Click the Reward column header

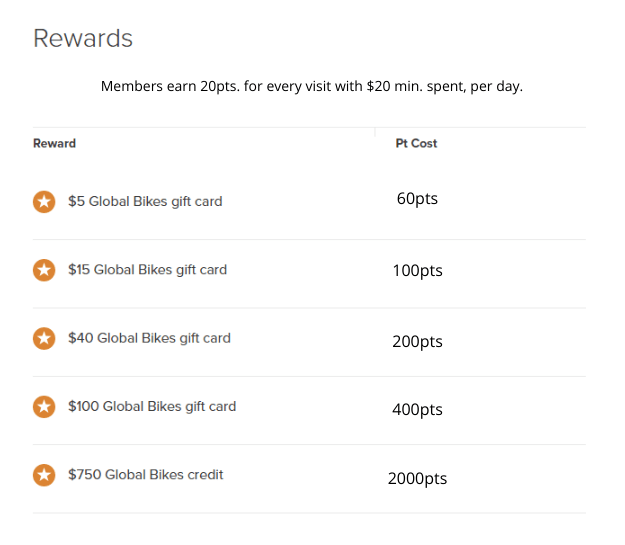[54, 143]
